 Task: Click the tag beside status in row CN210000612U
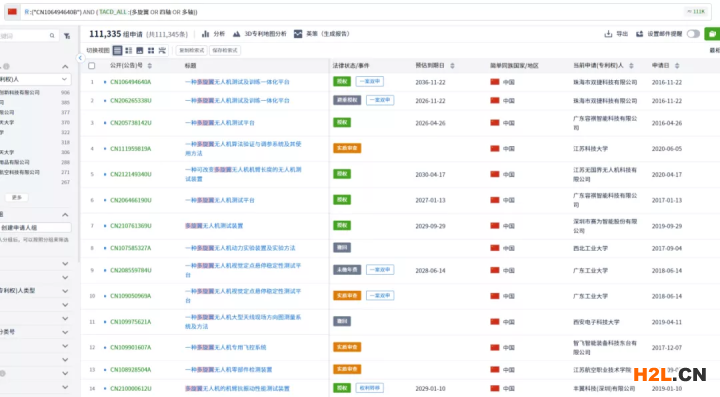pos(370,388)
